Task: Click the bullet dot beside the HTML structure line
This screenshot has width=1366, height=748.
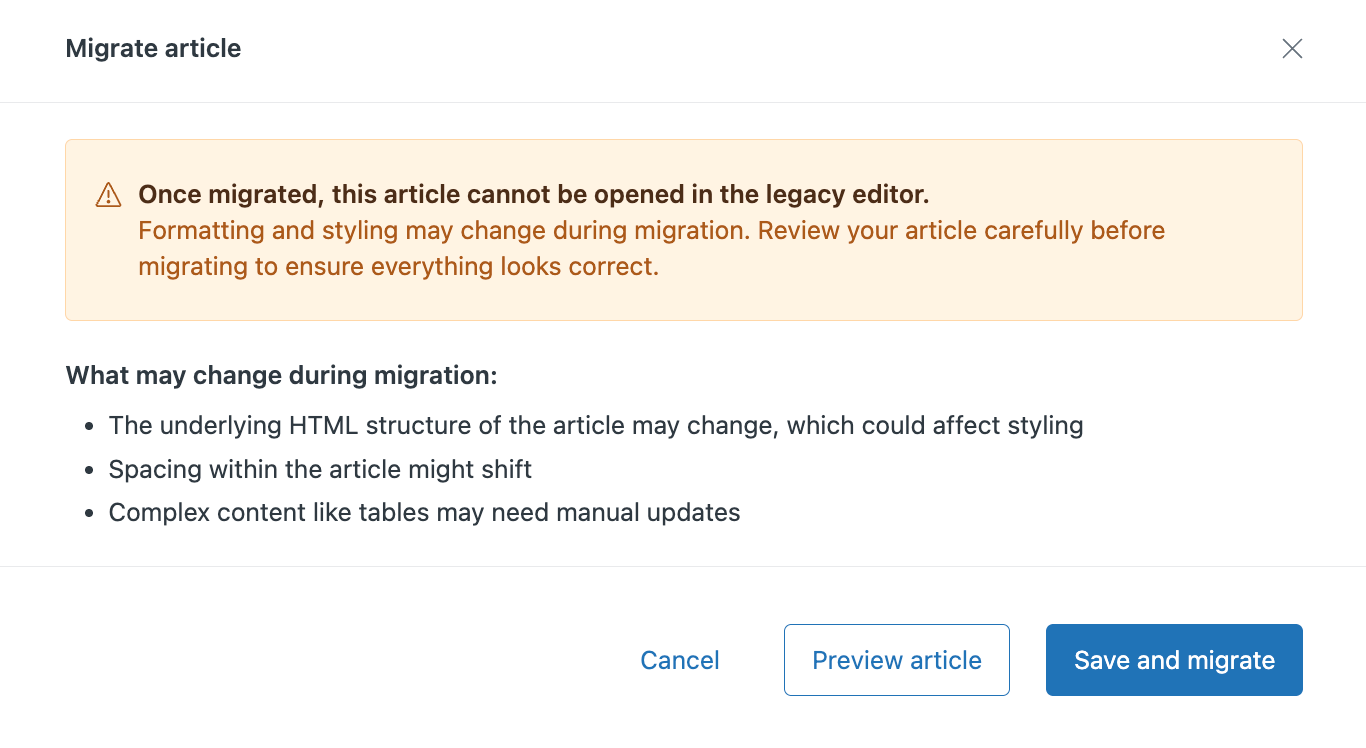Action: pyautogui.click(x=90, y=426)
